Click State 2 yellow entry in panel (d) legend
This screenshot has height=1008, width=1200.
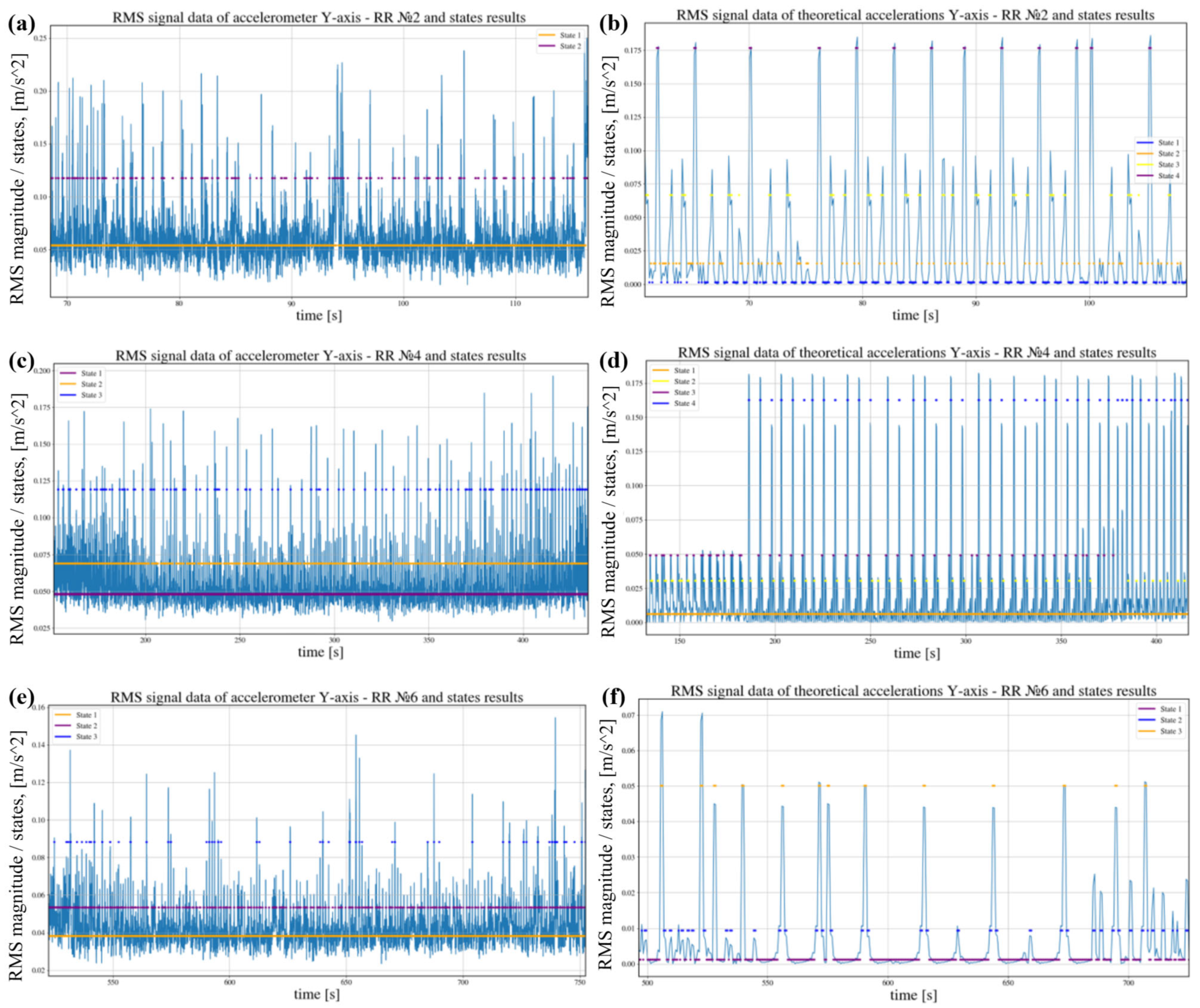684,381
